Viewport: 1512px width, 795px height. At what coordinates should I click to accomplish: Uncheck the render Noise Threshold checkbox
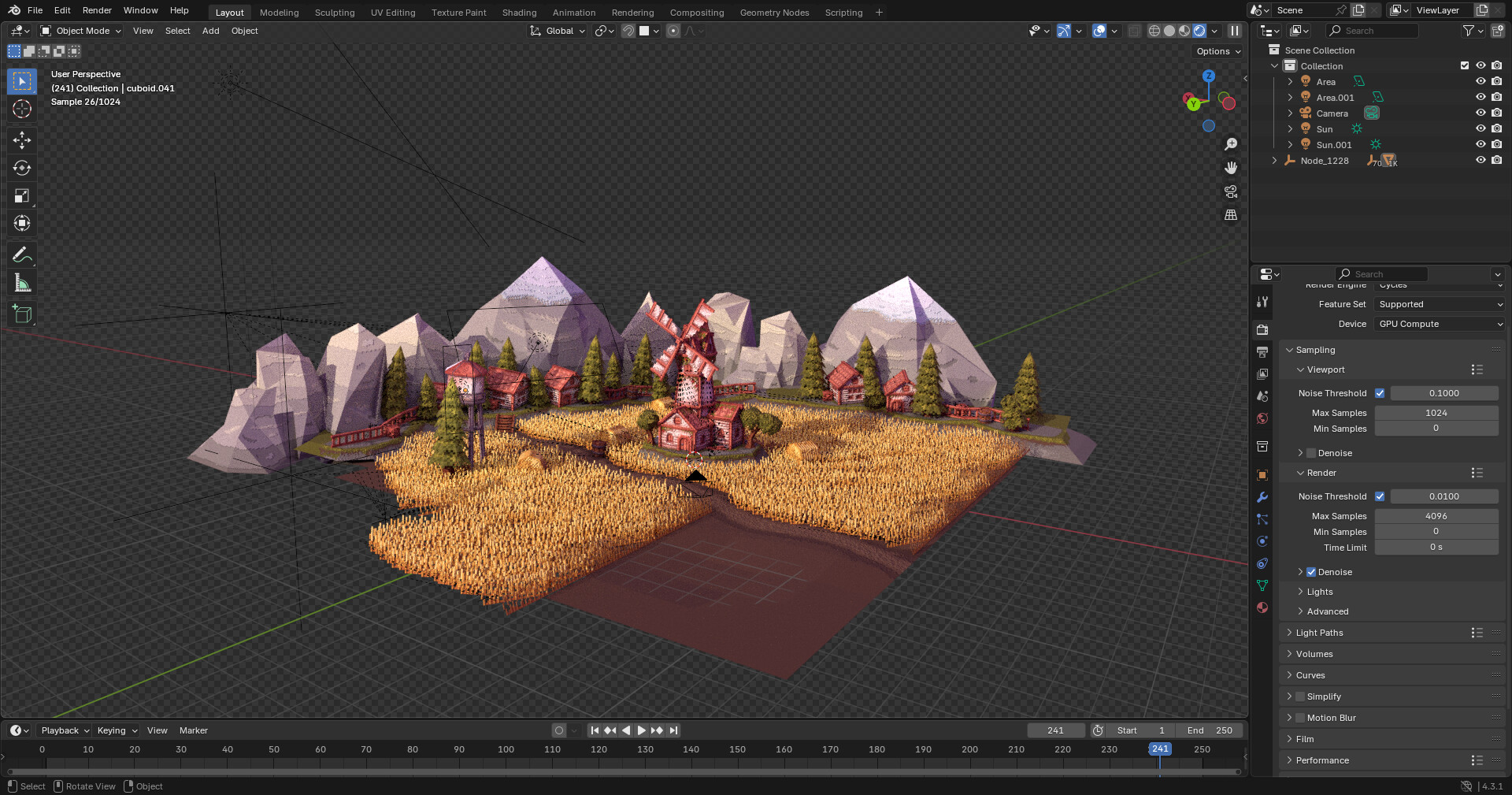click(1380, 496)
